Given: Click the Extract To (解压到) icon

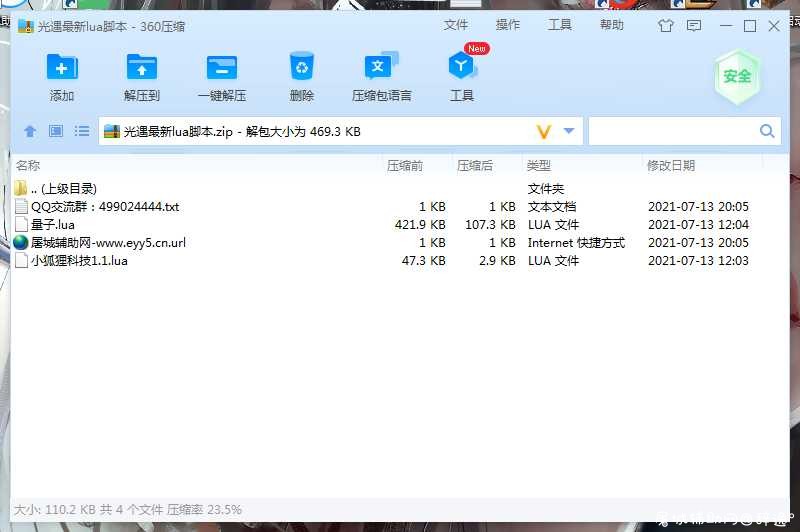Looking at the screenshot, I should click(141, 67).
